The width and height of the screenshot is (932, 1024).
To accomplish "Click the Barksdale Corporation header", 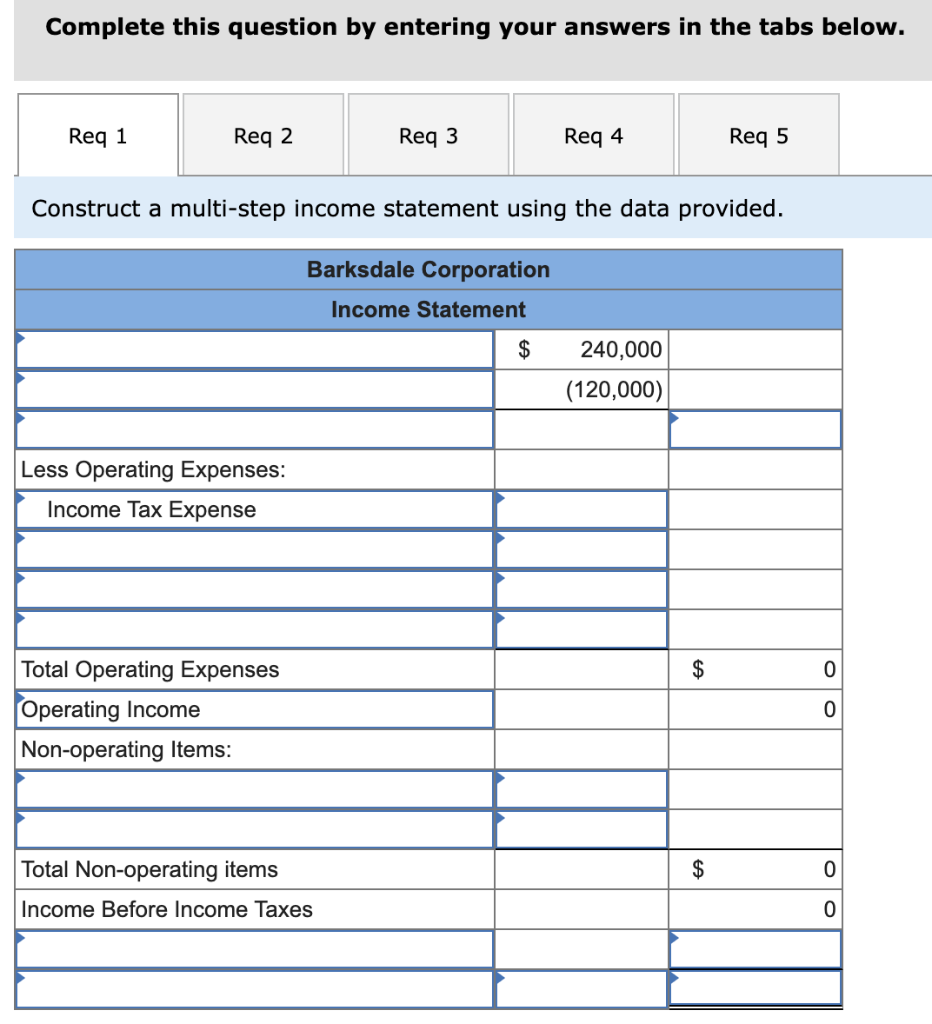I will 428,269.
